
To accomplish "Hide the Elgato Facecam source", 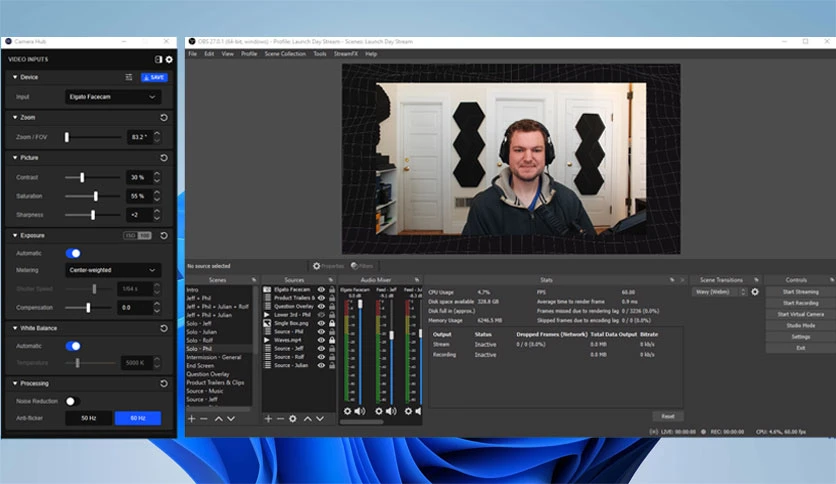I will click(x=321, y=289).
